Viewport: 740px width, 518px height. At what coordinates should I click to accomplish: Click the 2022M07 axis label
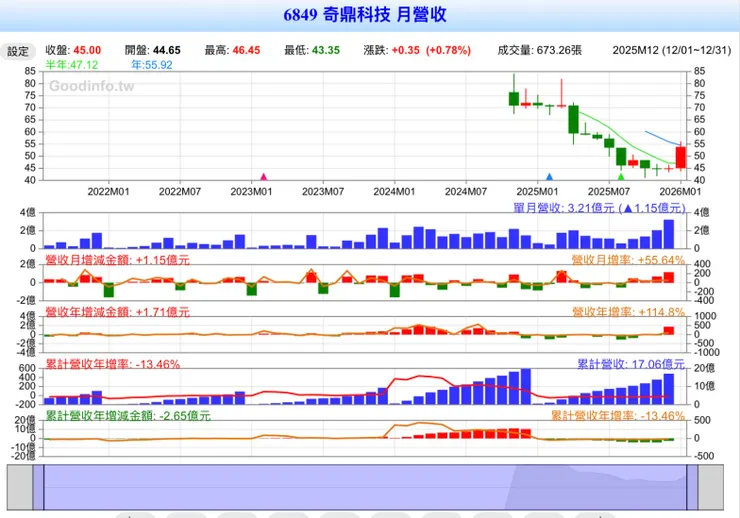[180, 192]
